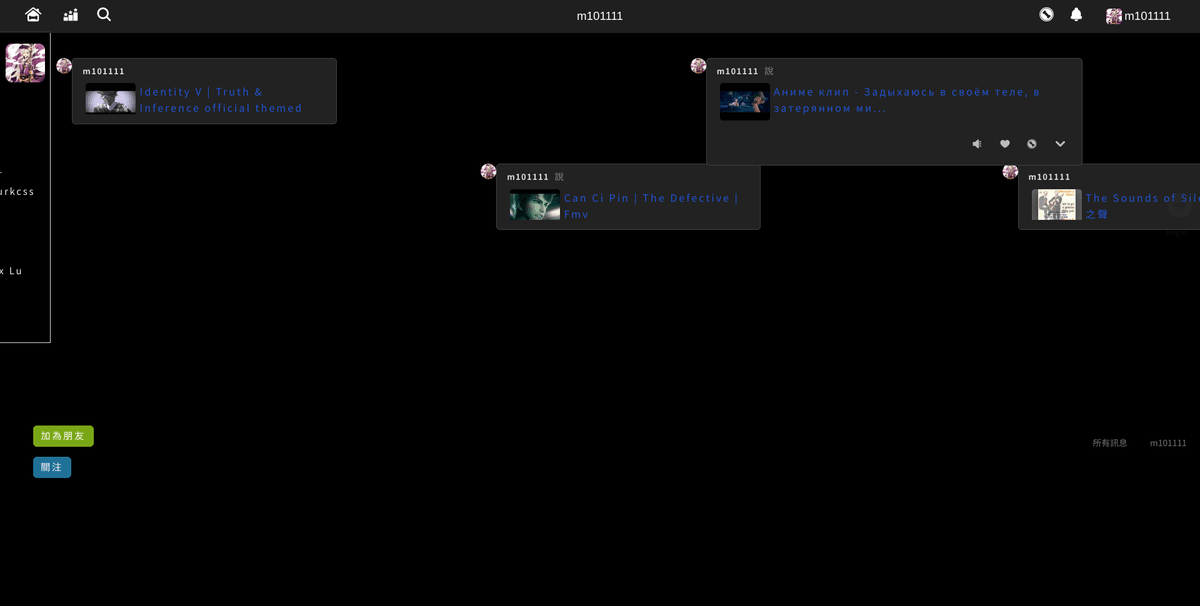Open the Can Ci Pin video thumbnail
Screen dimensions: 1200x606
535,205
